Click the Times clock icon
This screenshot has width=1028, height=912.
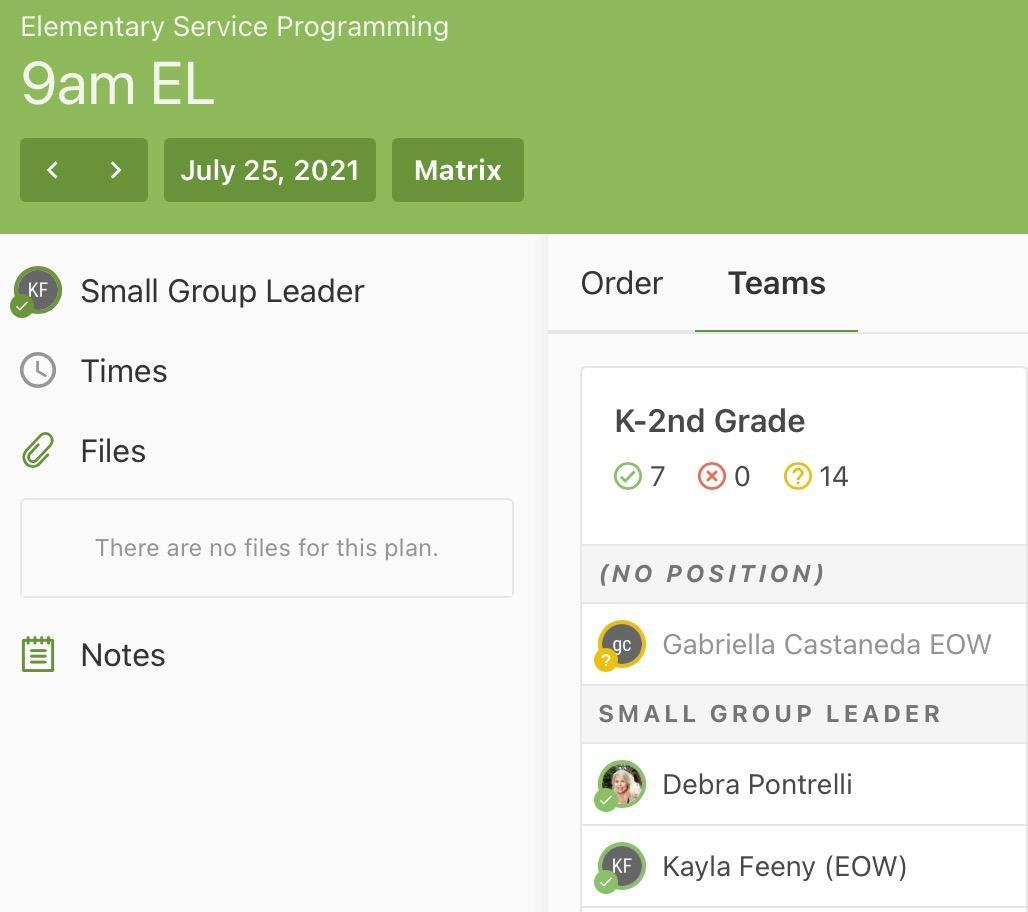[38, 371]
